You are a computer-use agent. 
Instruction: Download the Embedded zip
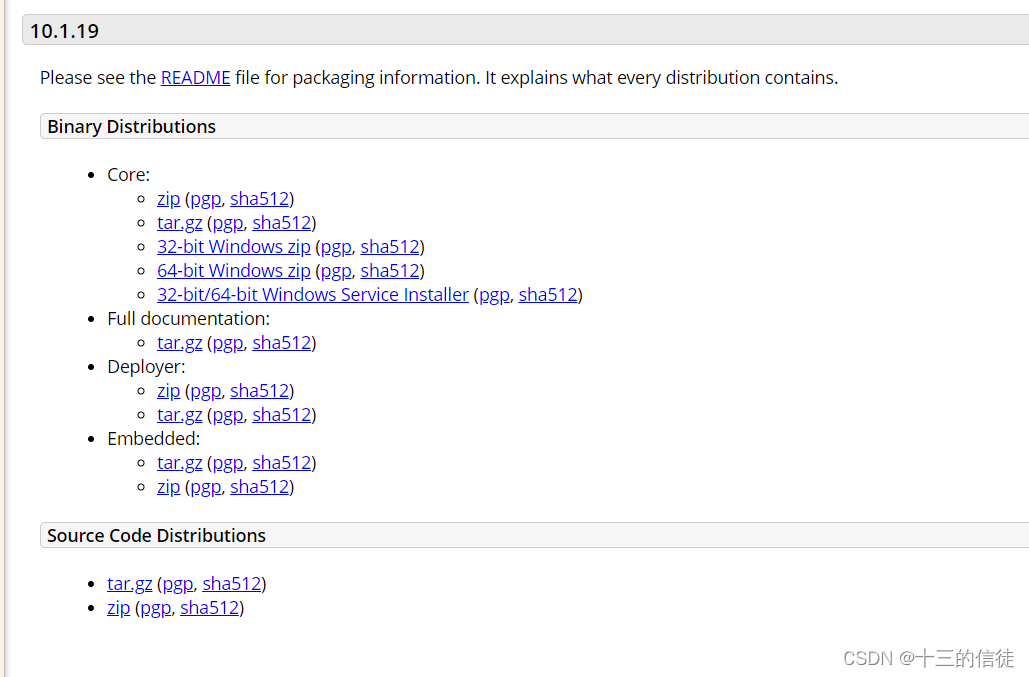[168, 487]
